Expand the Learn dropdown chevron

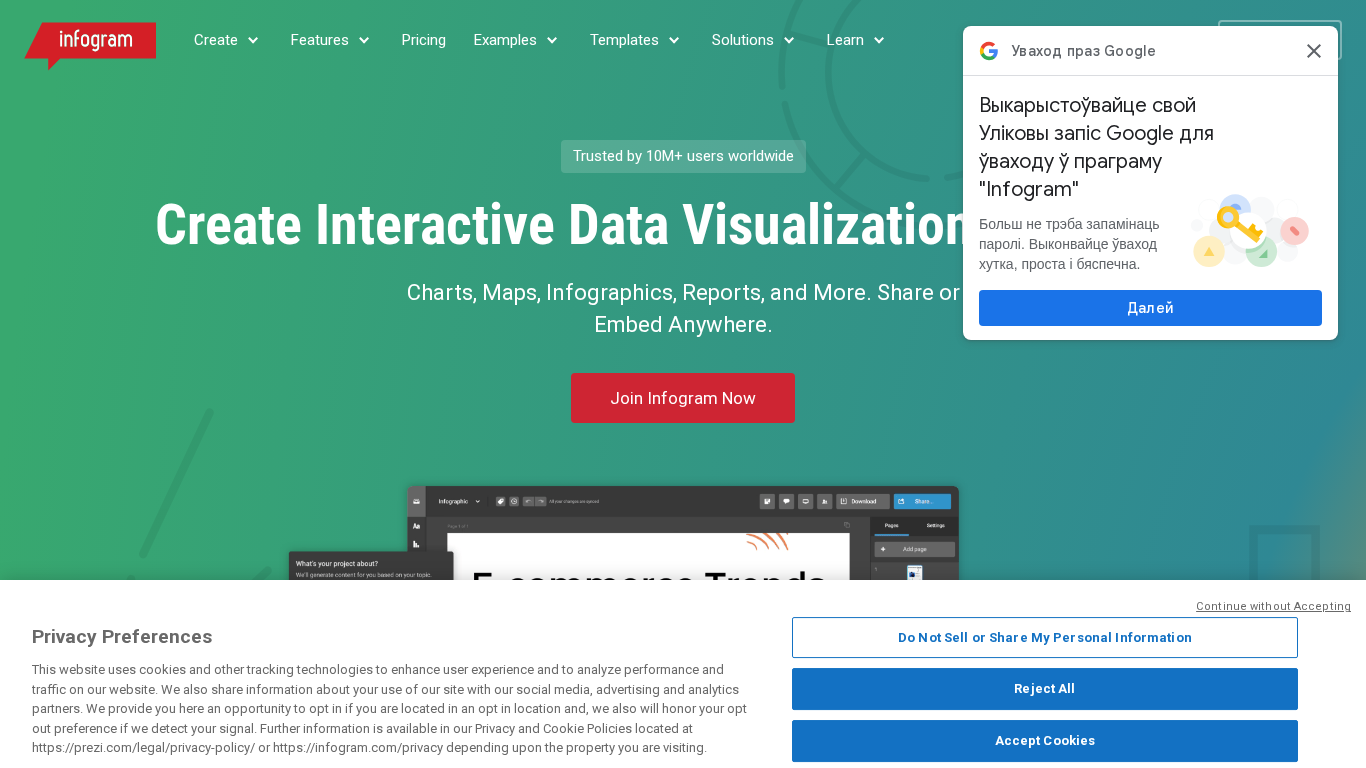point(879,40)
